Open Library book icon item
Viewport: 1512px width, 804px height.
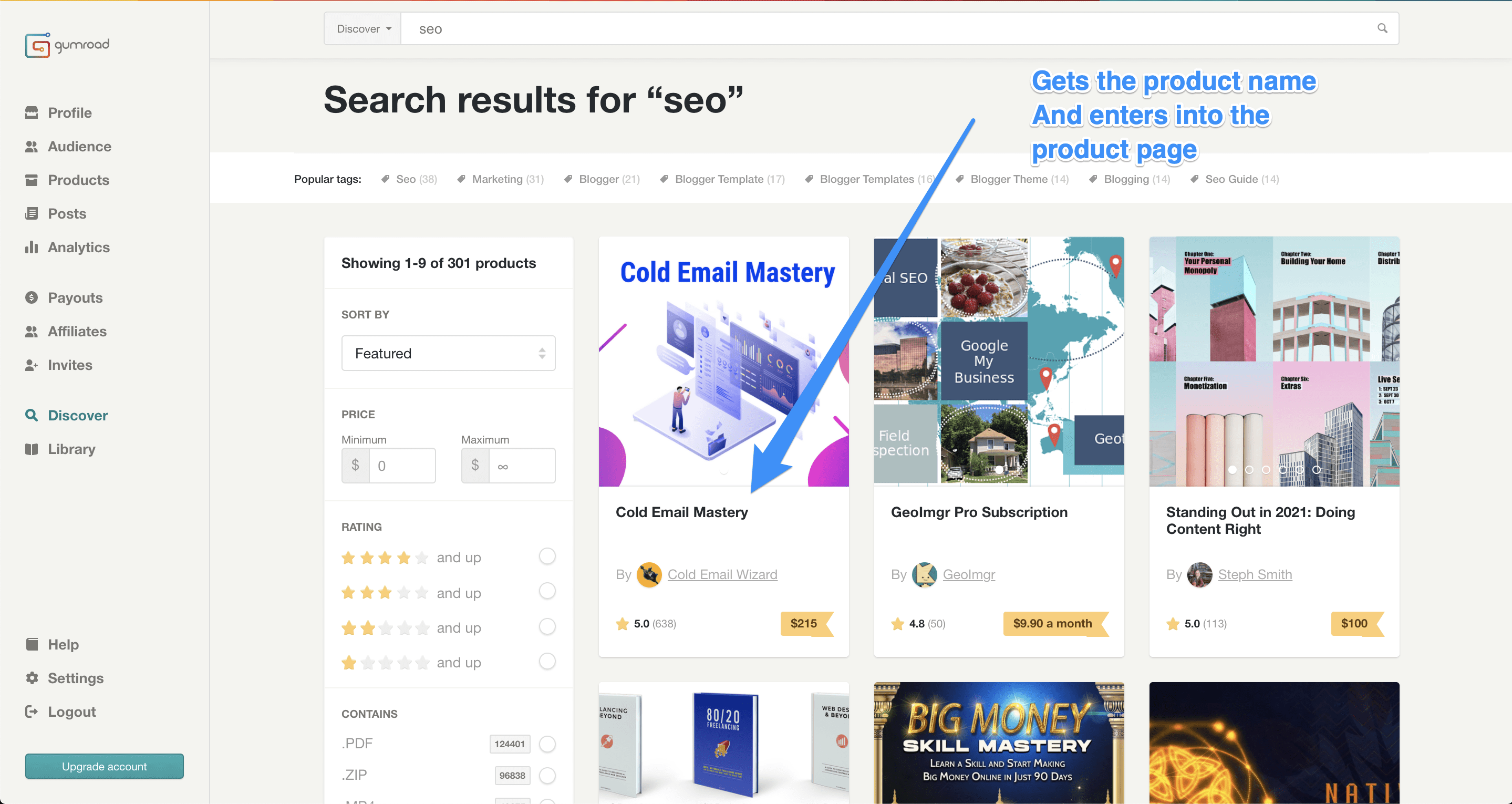[x=60, y=449]
